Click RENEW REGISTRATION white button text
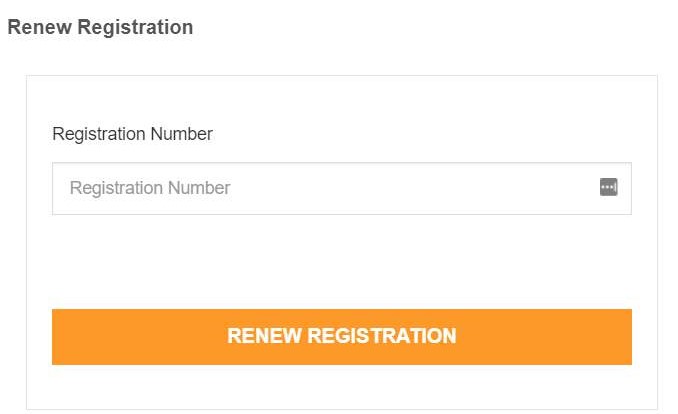678x414 pixels. [x=342, y=336]
